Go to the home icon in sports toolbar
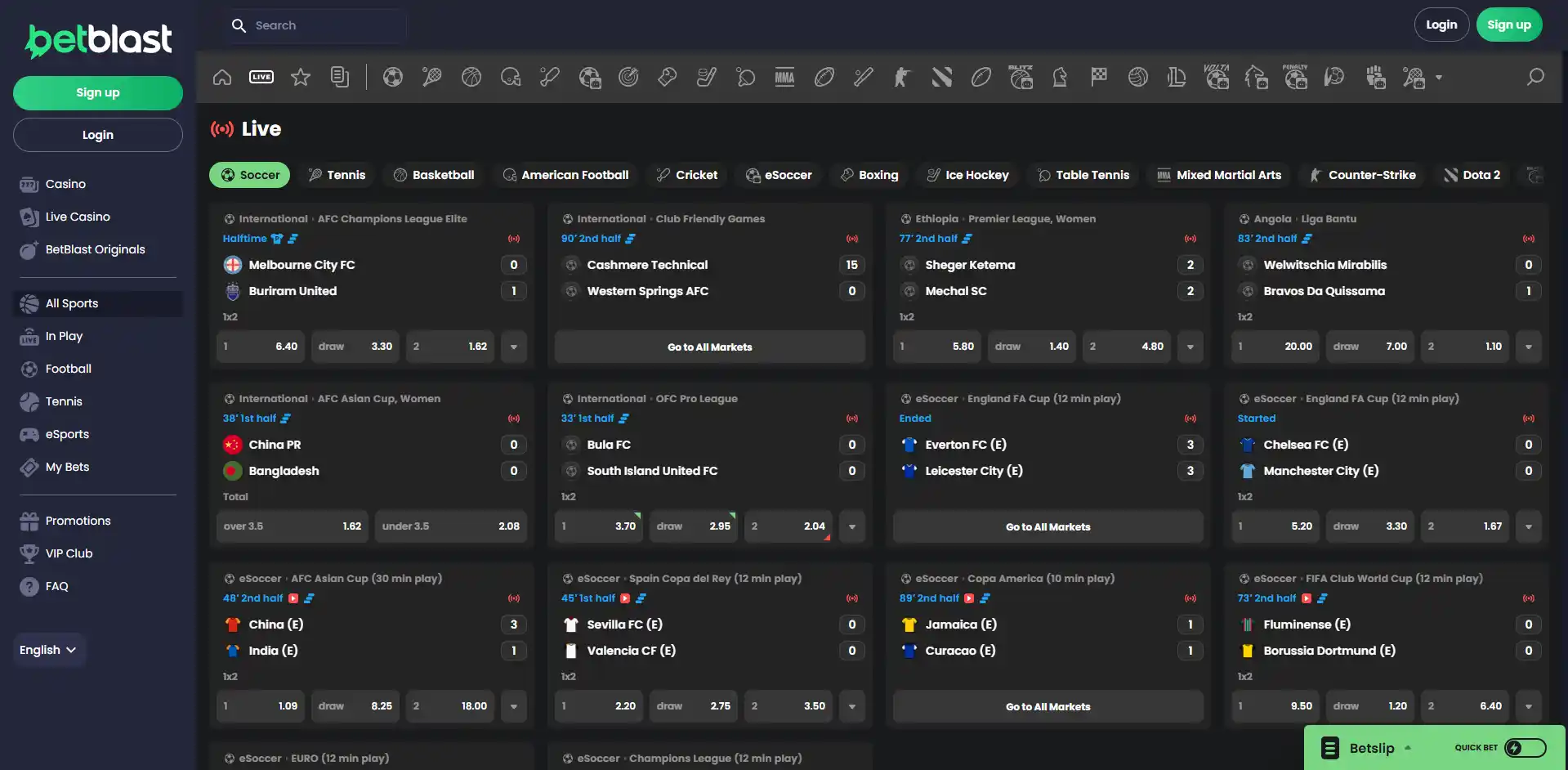Image resolution: width=1568 pixels, height=770 pixels. coord(222,77)
